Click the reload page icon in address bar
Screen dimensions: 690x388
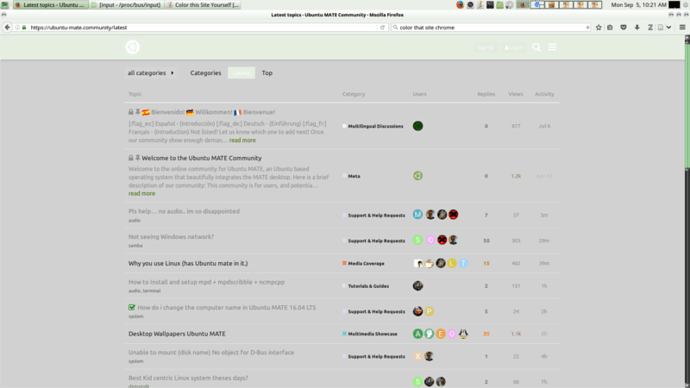382,27
